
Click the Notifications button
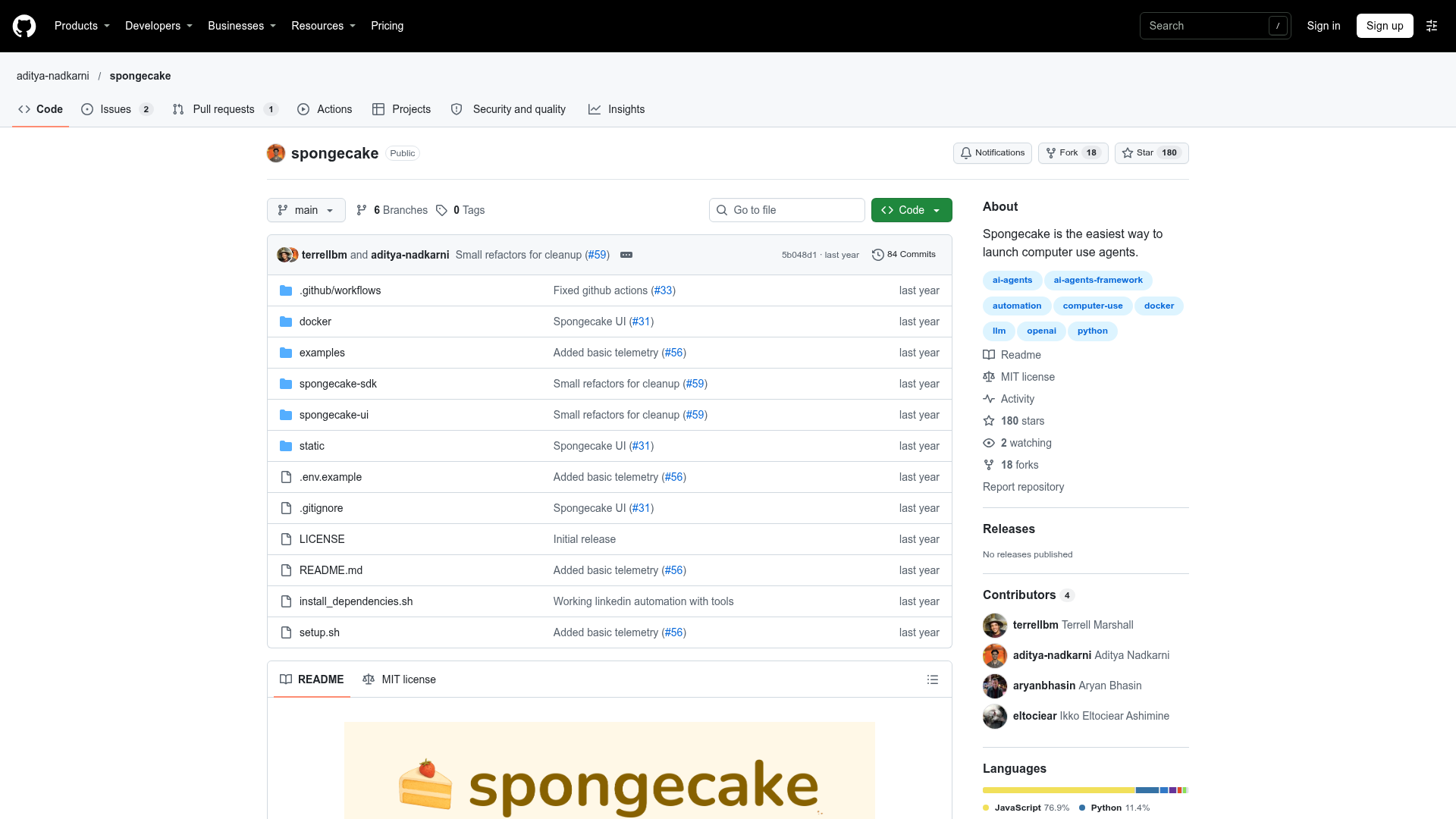[x=993, y=153]
